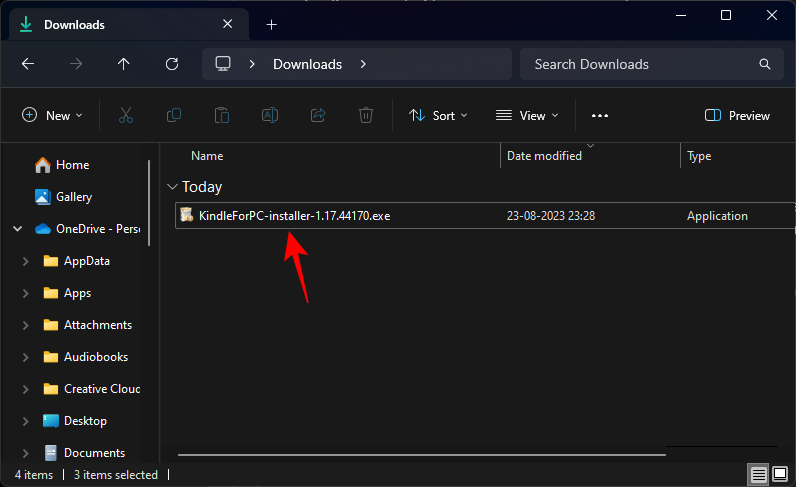Click the New button
Screen dimensions: 796x487
(53, 116)
